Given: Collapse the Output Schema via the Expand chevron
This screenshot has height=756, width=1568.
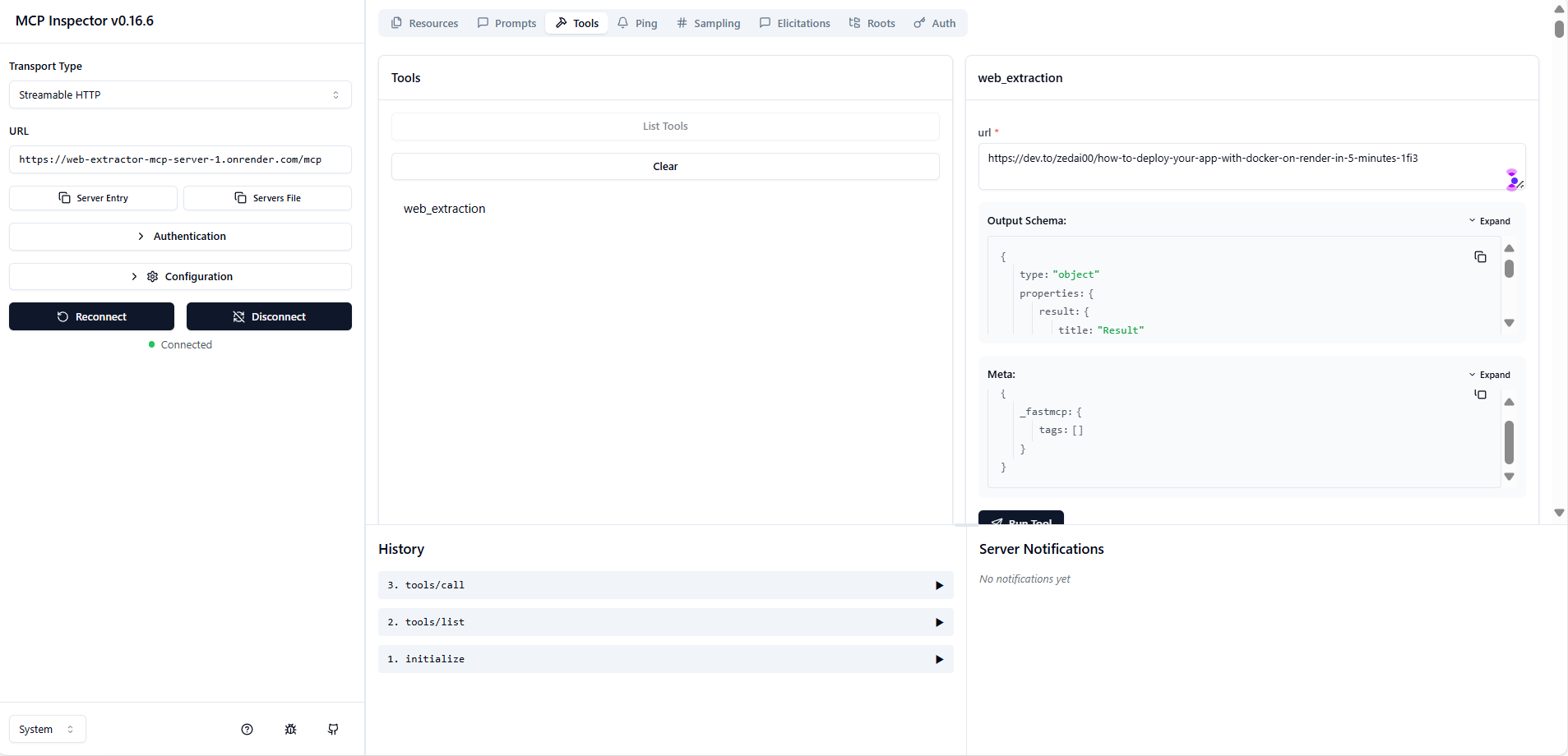Looking at the screenshot, I should [x=1490, y=220].
